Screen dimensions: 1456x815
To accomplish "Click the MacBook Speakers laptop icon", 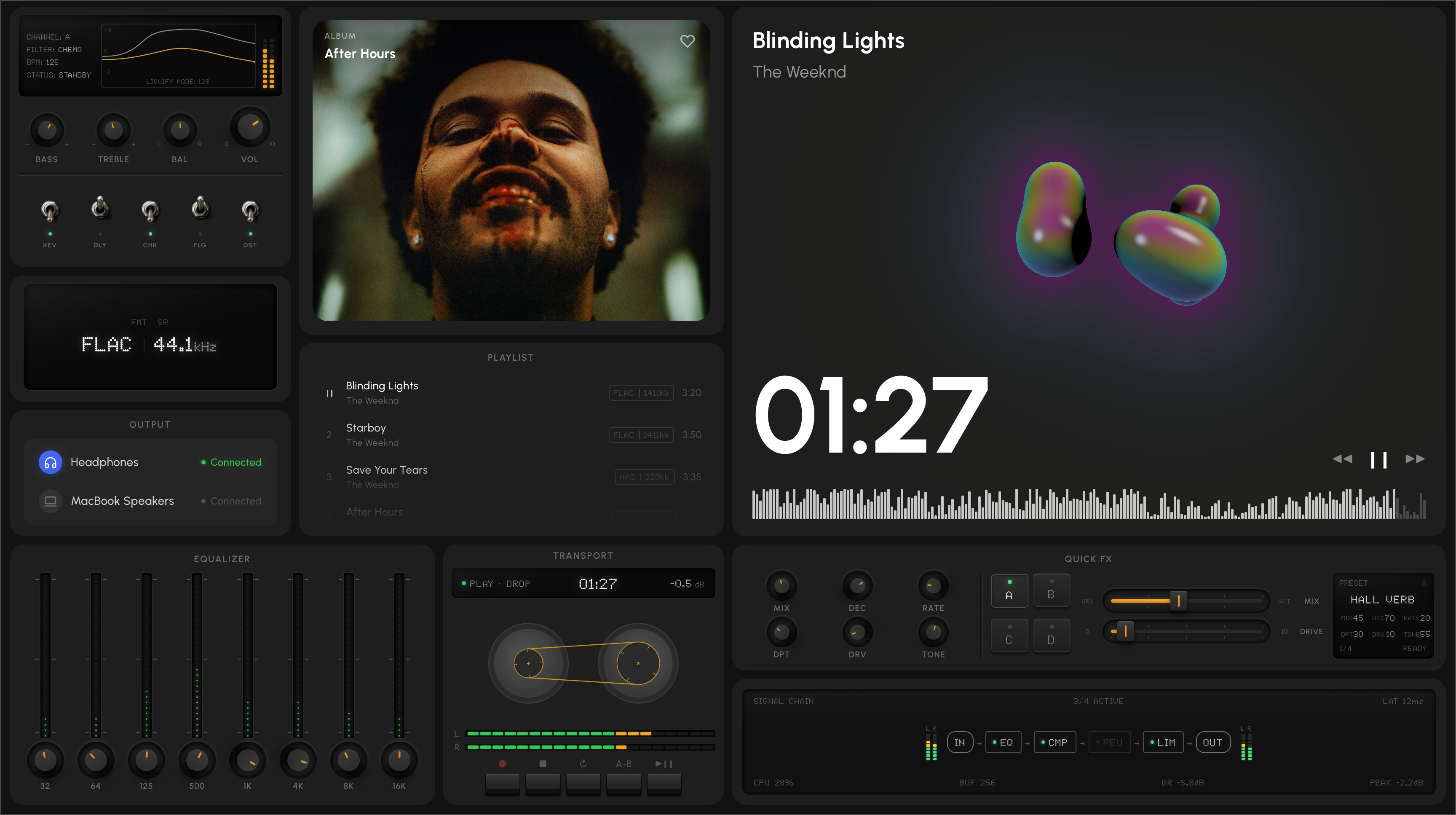I will (x=50, y=501).
